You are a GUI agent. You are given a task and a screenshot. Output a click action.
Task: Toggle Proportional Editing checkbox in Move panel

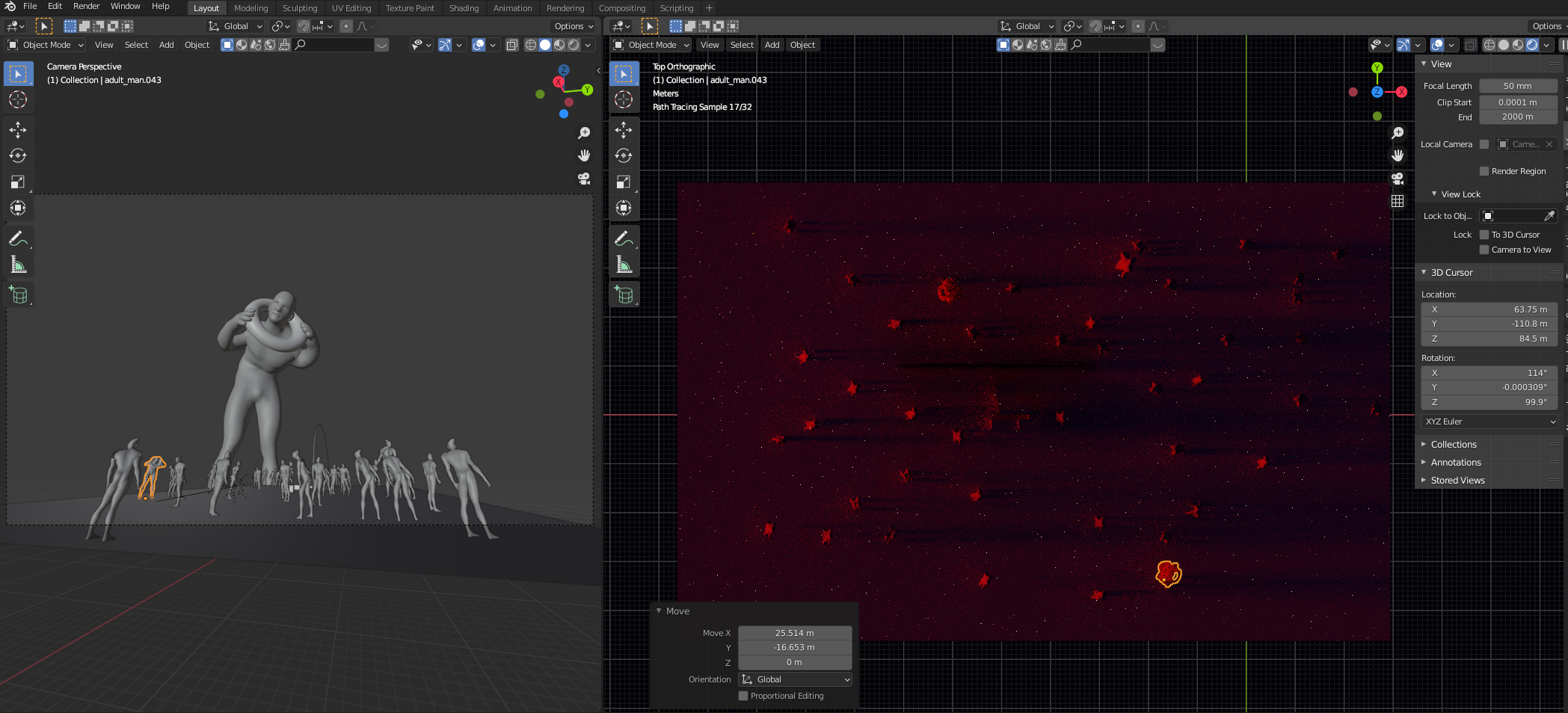(743, 696)
